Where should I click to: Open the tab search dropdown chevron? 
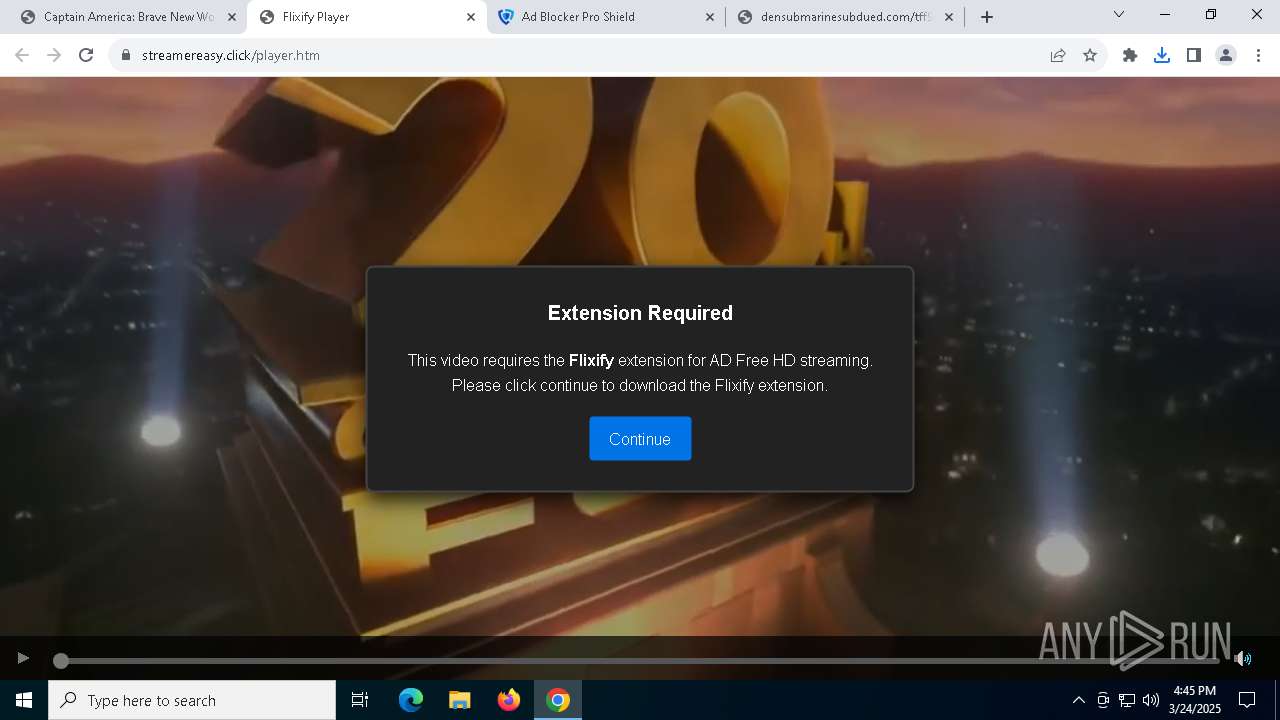(x=1119, y=14)
